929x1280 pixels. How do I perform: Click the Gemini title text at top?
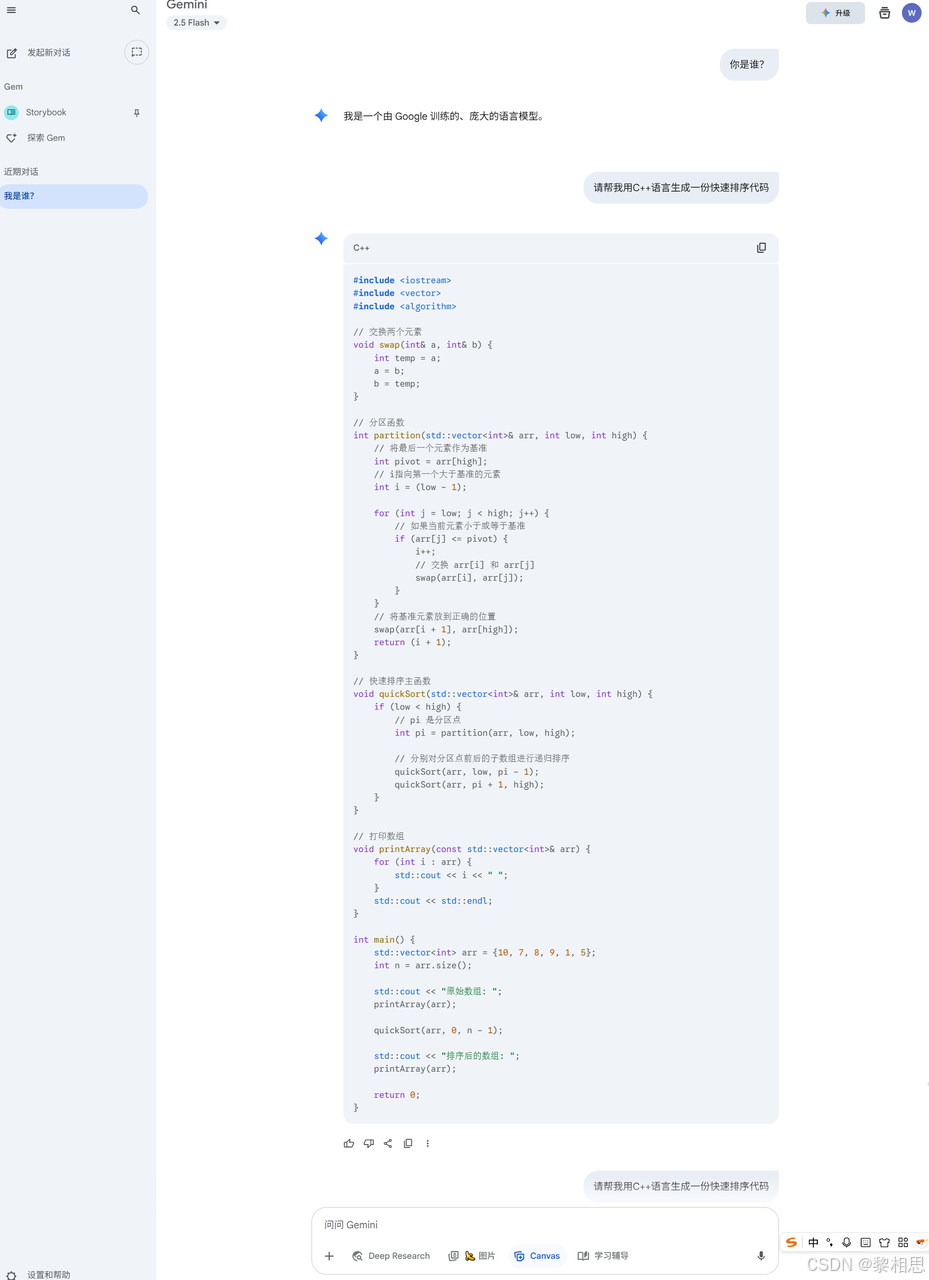pyautogui.click(x=187, y=5)
